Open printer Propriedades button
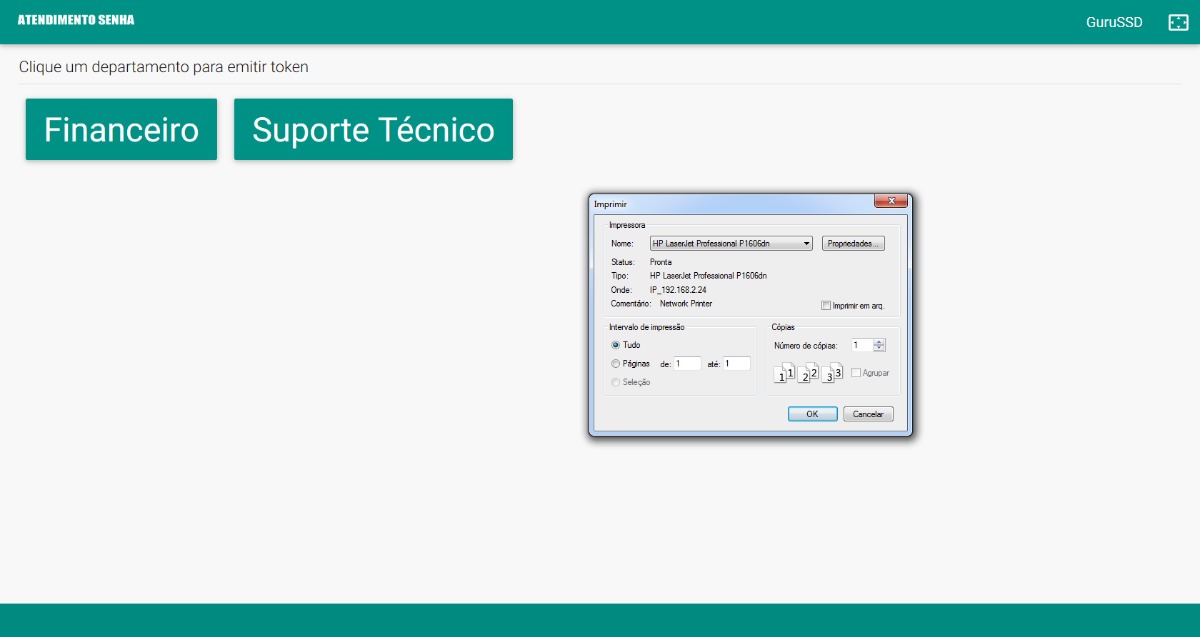The height and width of the screenshot is (637, 1200). point(853,243)
